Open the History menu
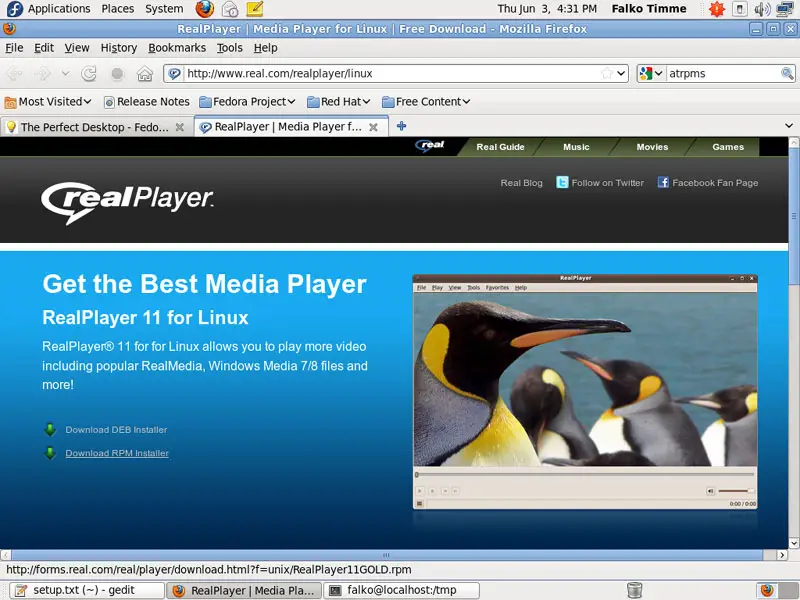 (x=119, y=48)
